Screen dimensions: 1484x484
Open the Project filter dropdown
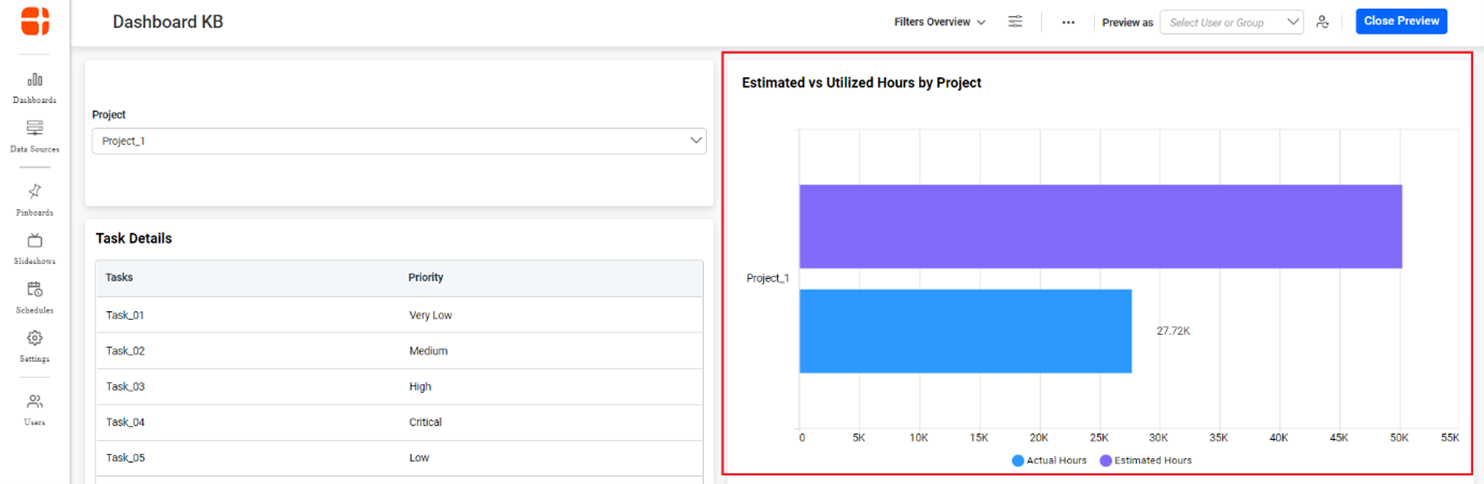coord(399,141)
